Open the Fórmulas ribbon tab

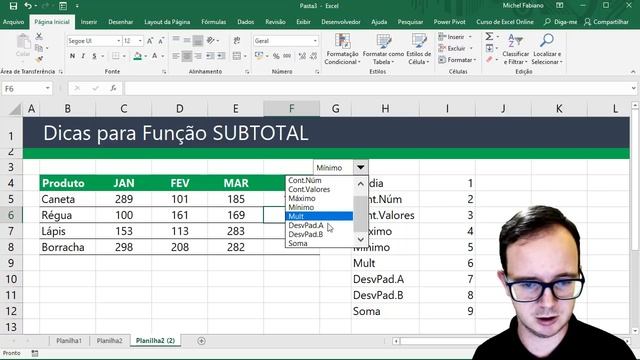tap(213, 22)
